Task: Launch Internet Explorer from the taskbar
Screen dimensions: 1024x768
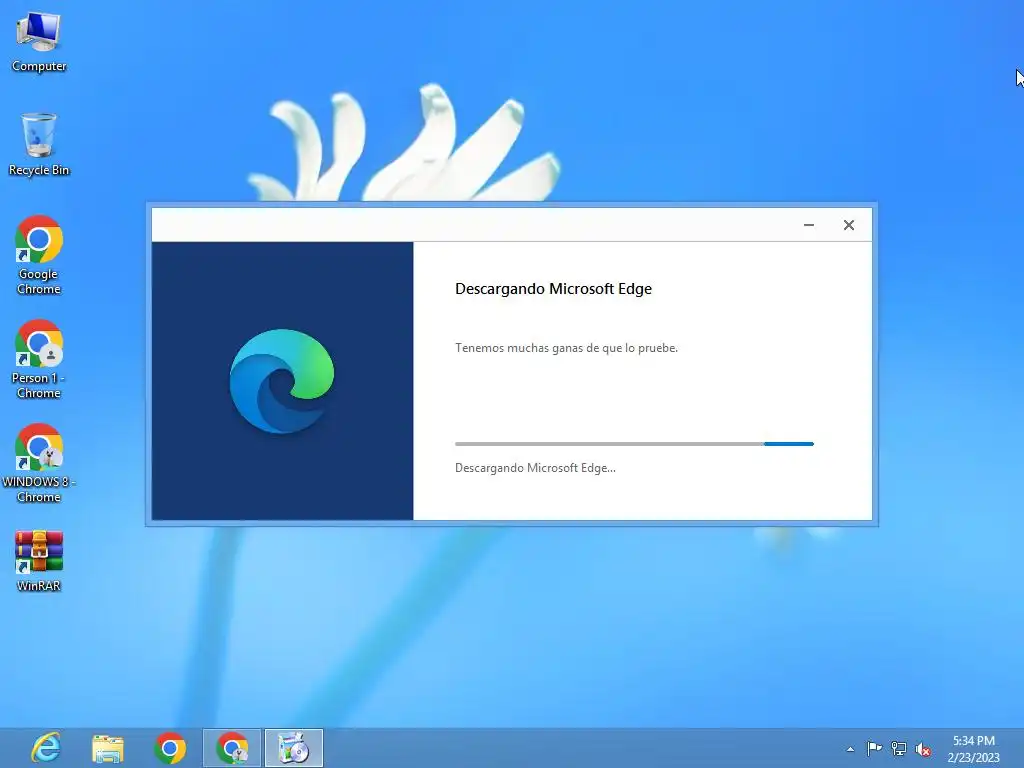Action: 46,748
